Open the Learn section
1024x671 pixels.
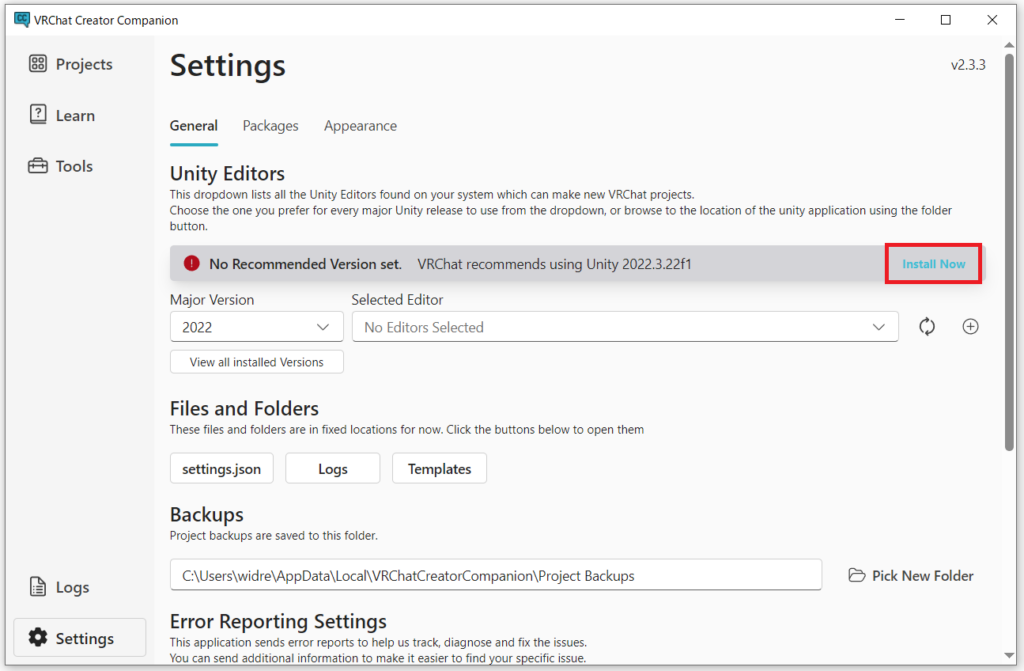tap(62, 115)
